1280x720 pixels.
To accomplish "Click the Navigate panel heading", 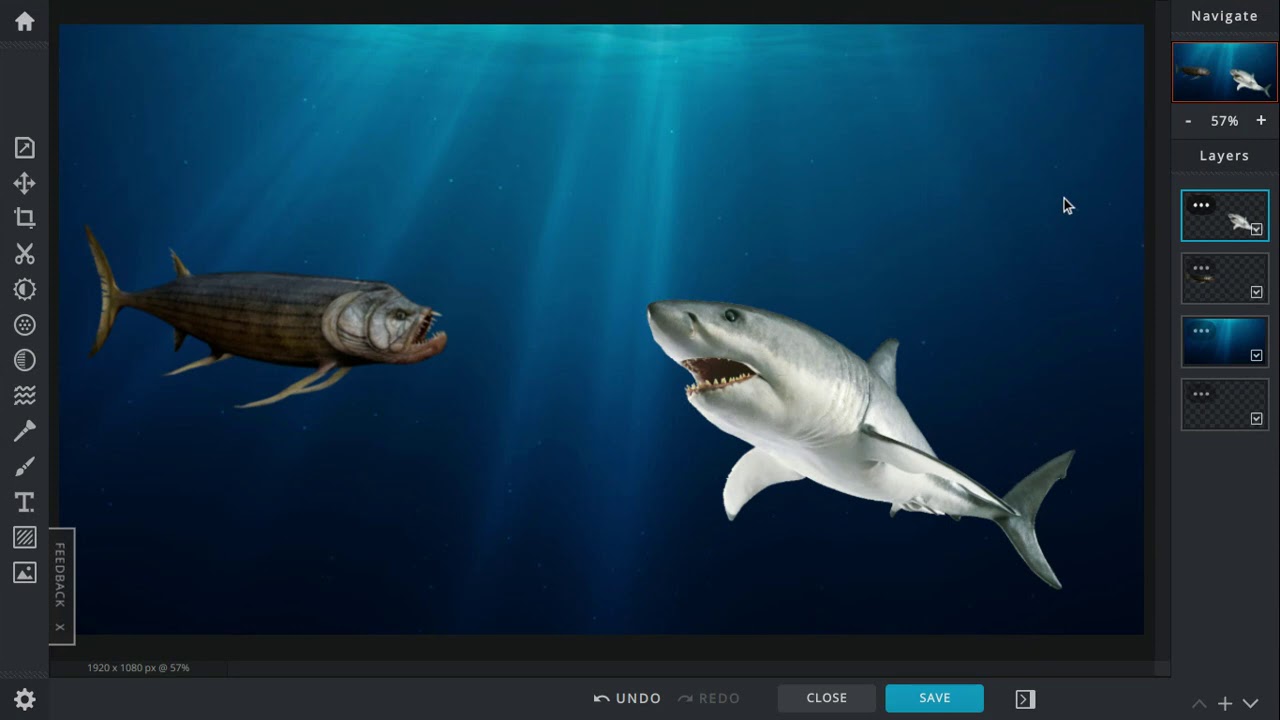I will [1225, 16].
